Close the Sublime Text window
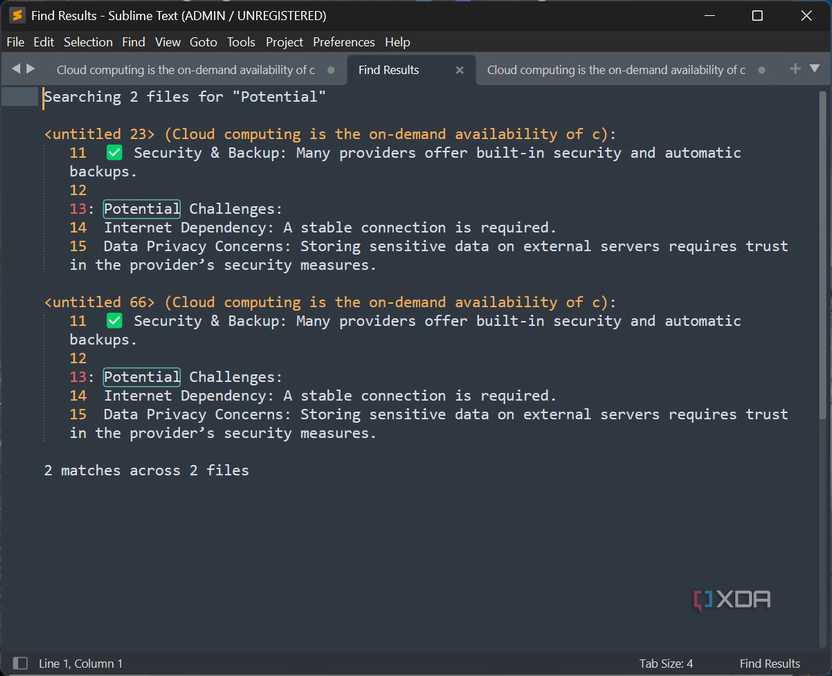Screen dimensions: 832x676 click(806, 15)
